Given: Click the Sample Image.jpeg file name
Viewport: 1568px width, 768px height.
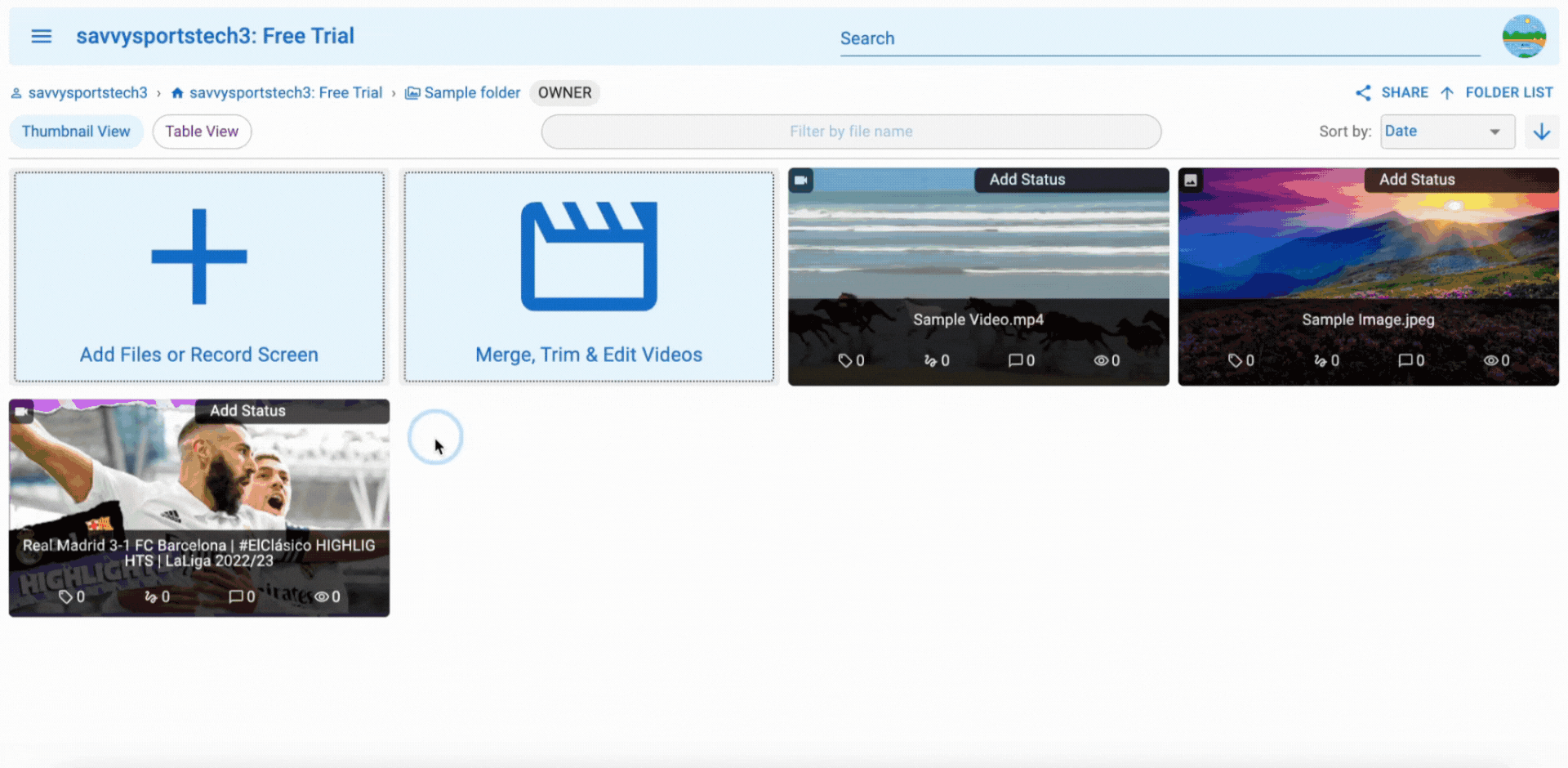Looking at the screenshot, I should pos(1369,319).
